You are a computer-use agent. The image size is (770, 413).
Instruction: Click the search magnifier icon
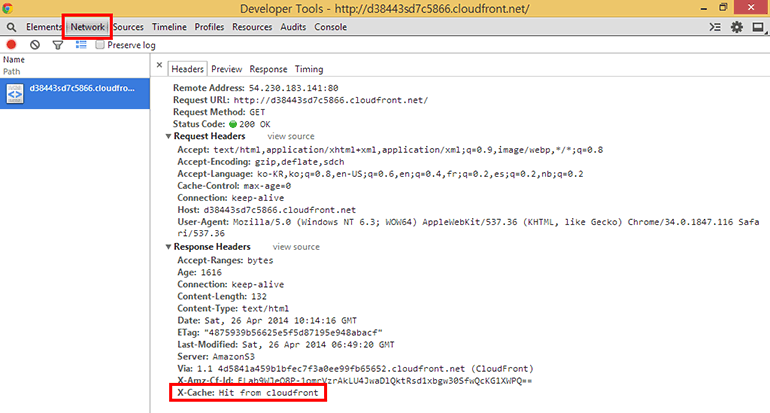[x=11, y=27]
